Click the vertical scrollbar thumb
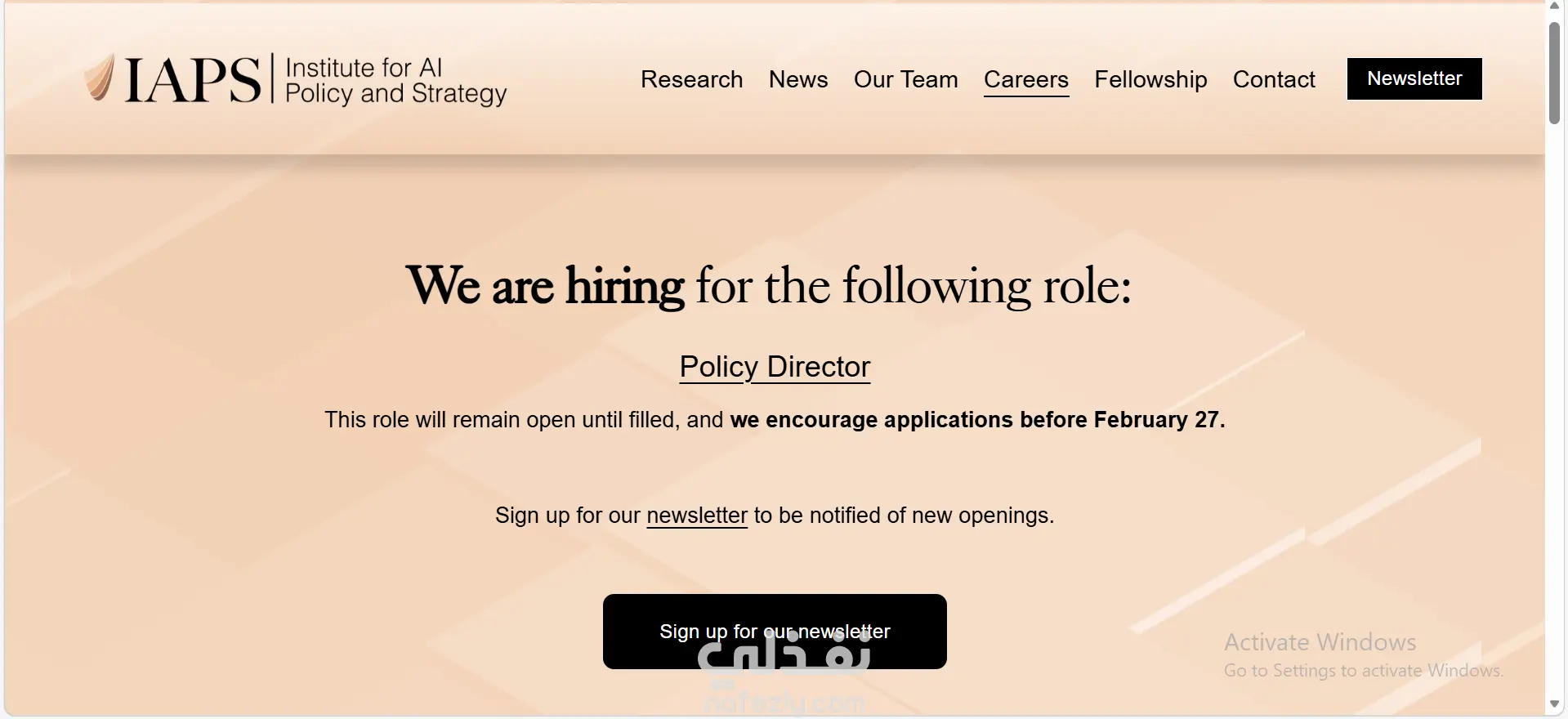Image resolution: width=1568 pixels, height=719 pixels. [1554, 74]
